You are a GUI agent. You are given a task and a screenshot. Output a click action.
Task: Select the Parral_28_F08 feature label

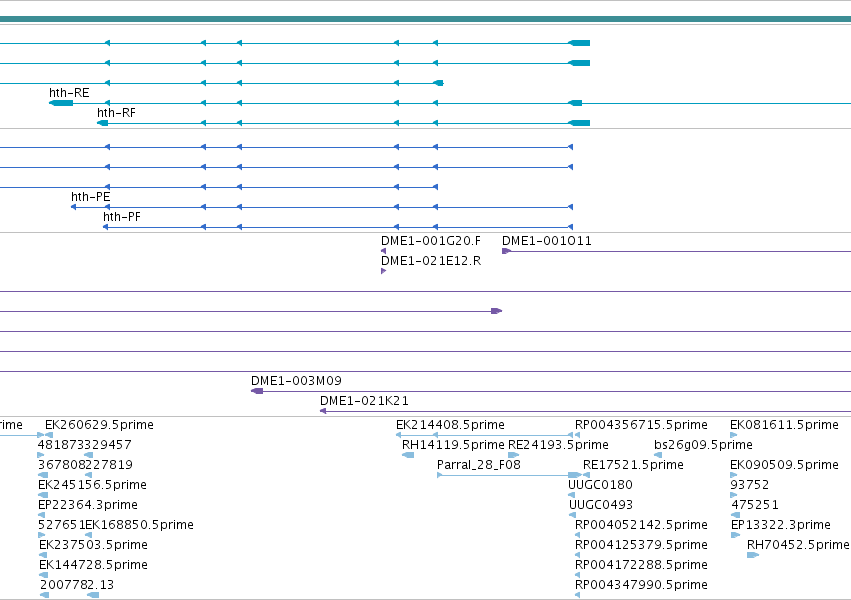tap(479, 464)
